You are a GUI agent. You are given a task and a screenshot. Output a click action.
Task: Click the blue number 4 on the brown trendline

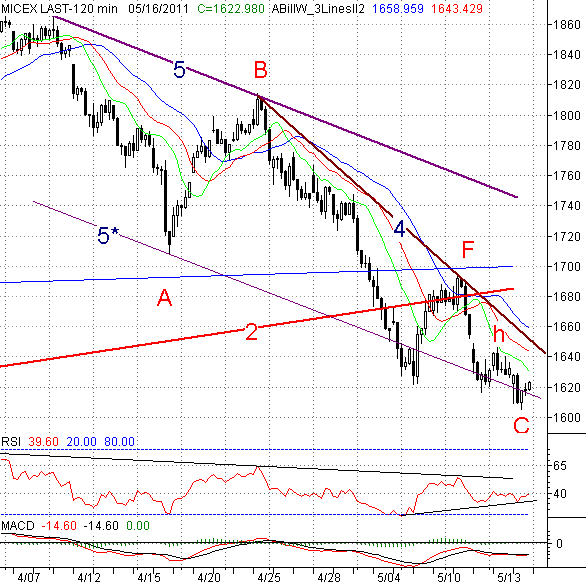coord(400,229)
